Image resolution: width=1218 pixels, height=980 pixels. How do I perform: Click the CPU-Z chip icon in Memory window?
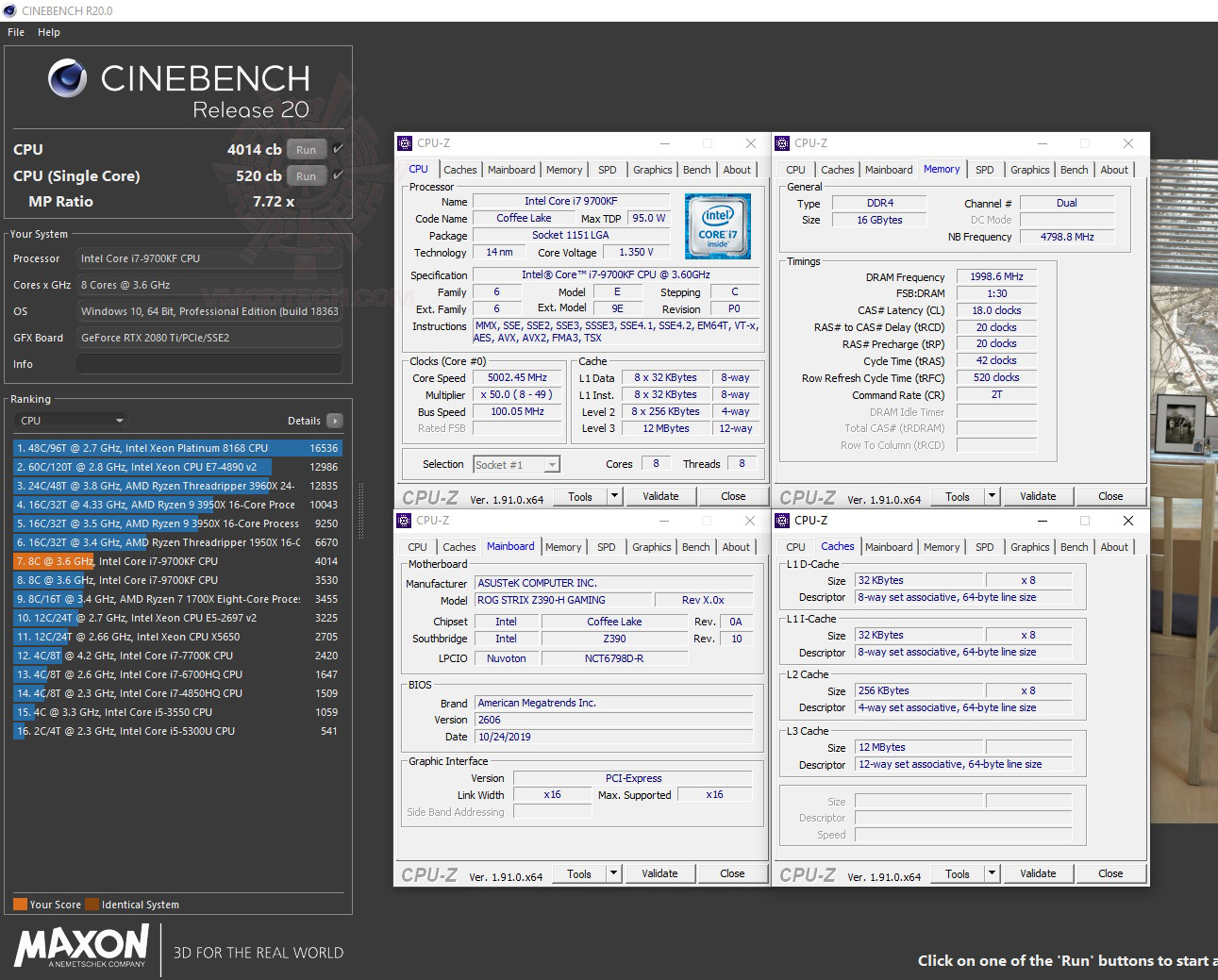point(782,143)
